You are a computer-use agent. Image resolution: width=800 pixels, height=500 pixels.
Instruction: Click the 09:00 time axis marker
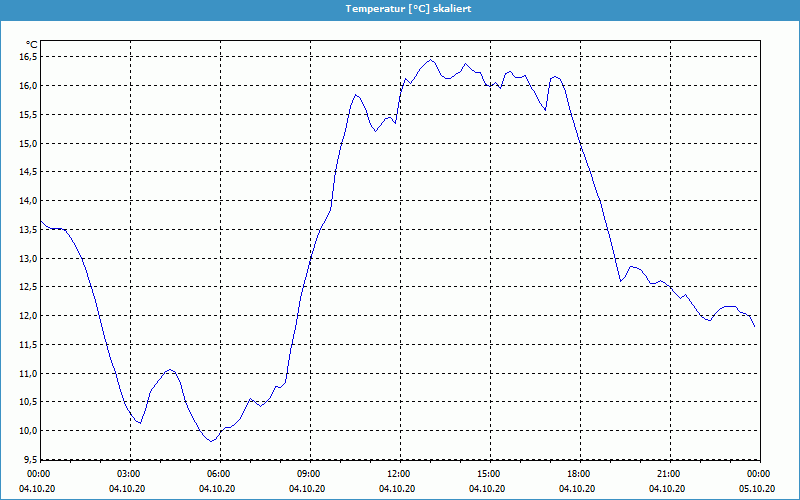click(x=308, y=474)
